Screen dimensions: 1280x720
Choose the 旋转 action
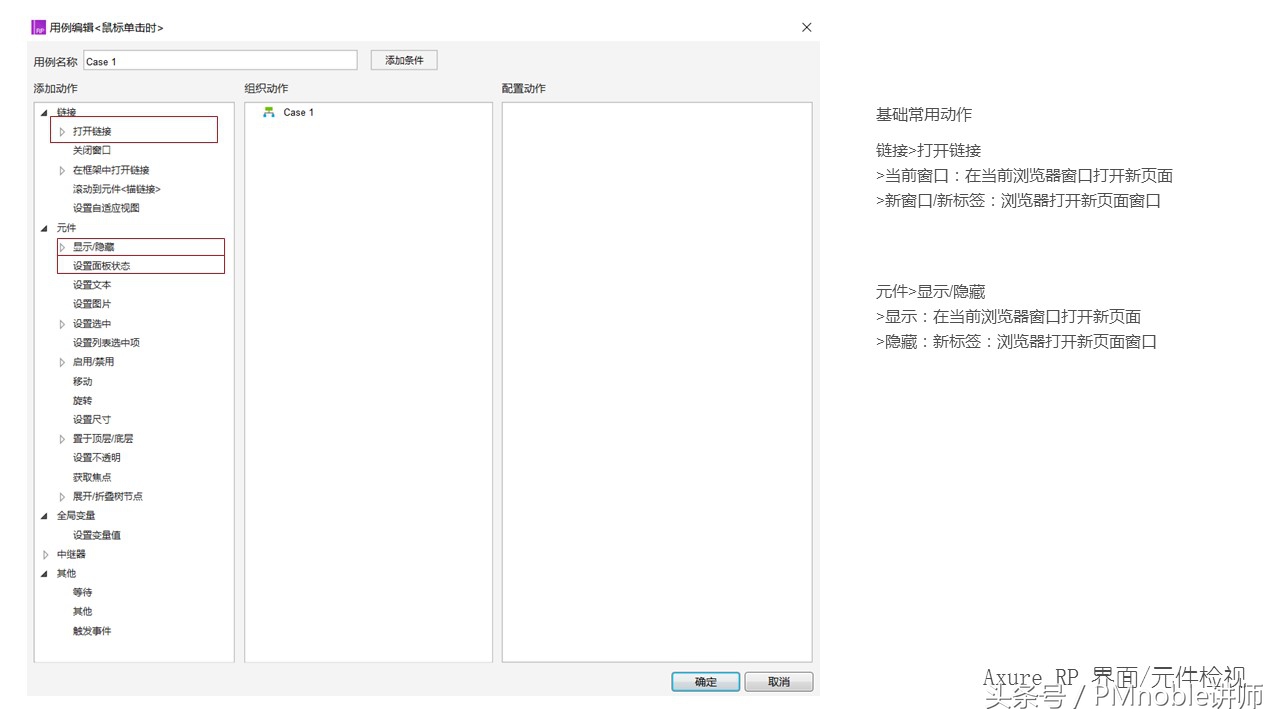coord(82,399)
